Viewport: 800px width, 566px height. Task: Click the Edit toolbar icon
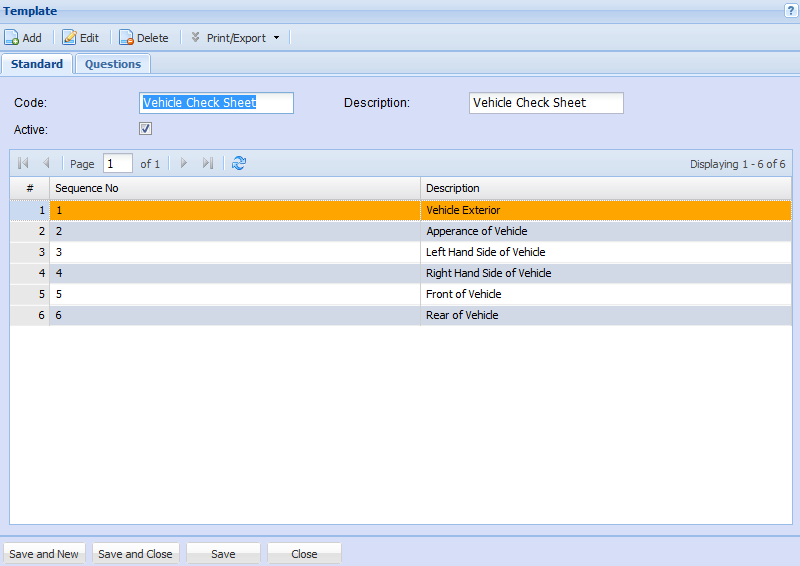point(69,38)
